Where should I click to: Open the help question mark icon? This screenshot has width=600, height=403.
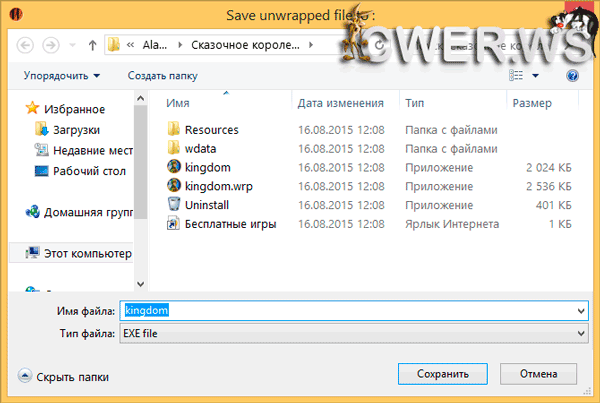coord(573,76)
